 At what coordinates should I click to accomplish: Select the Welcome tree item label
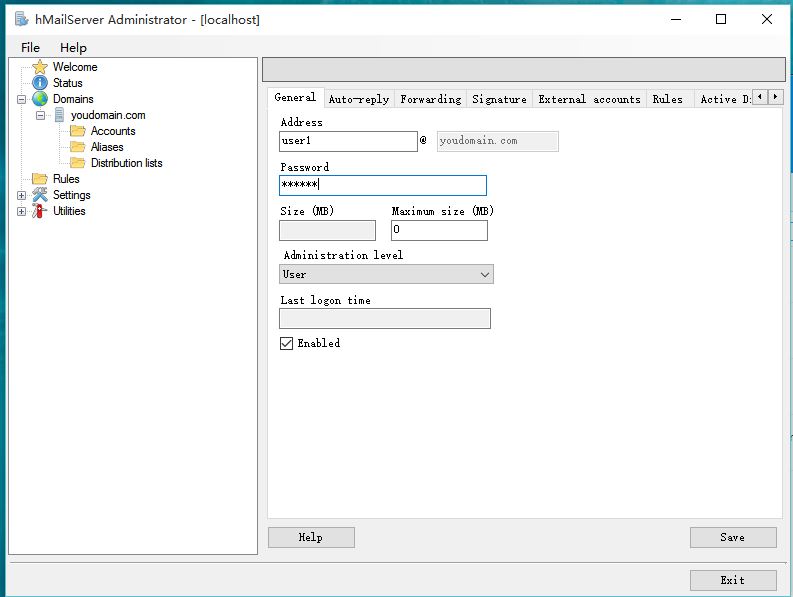[75, 67]
